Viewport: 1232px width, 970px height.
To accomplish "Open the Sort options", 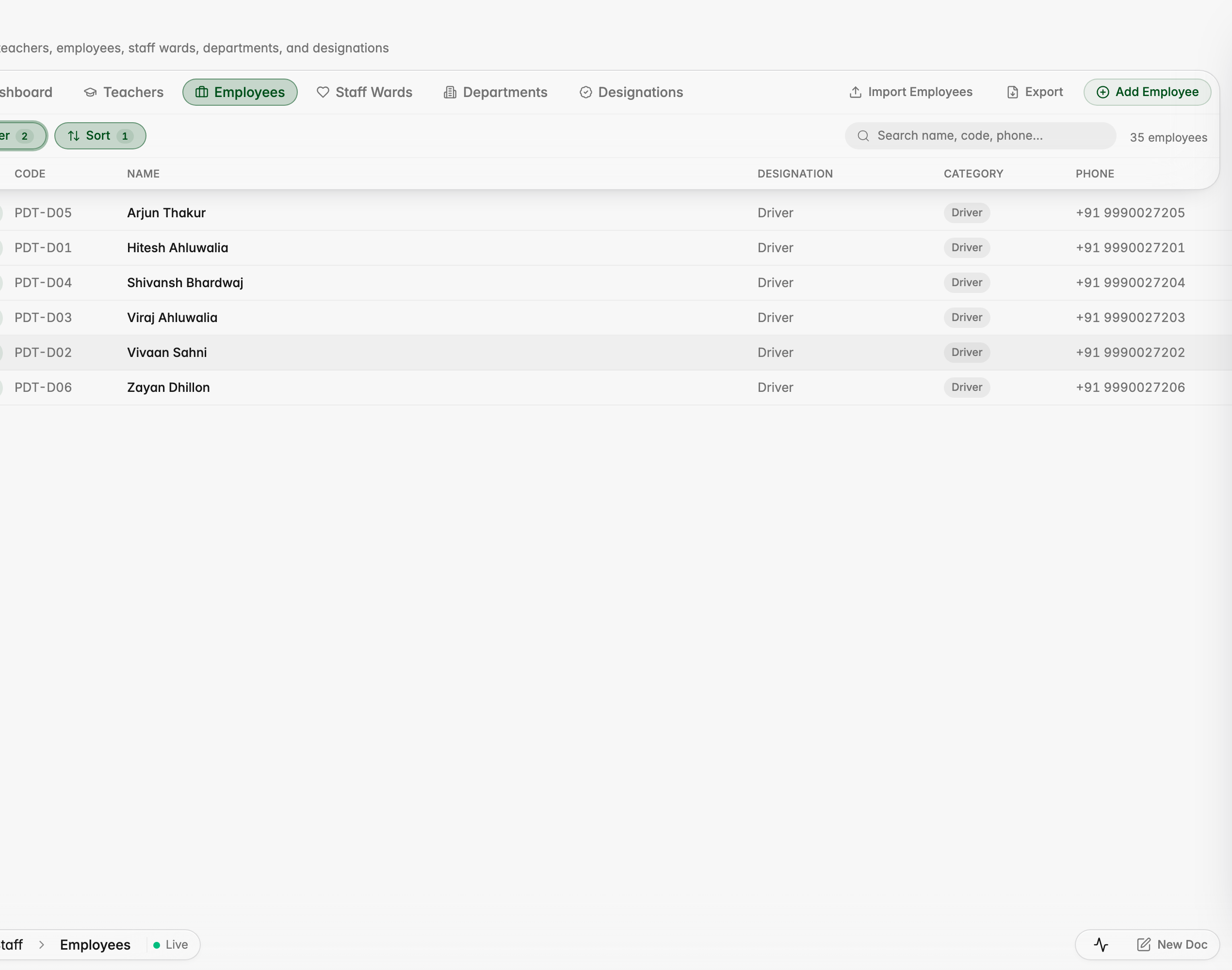I will (100, 136).
